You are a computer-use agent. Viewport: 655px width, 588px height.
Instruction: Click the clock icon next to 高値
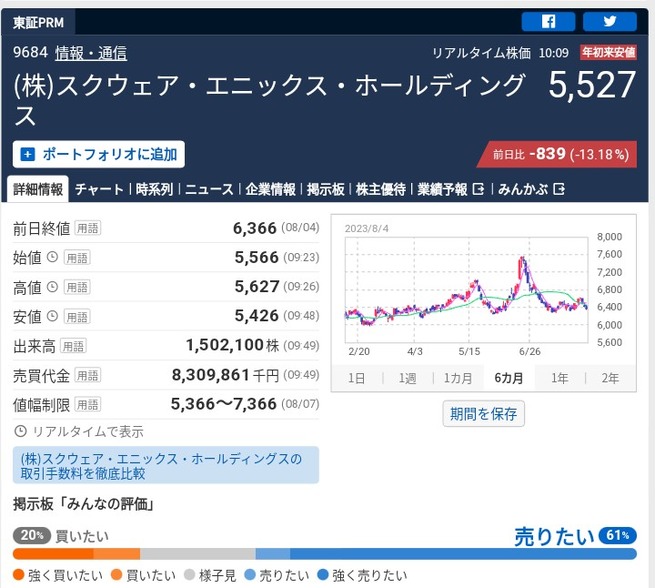pos(52,286)
